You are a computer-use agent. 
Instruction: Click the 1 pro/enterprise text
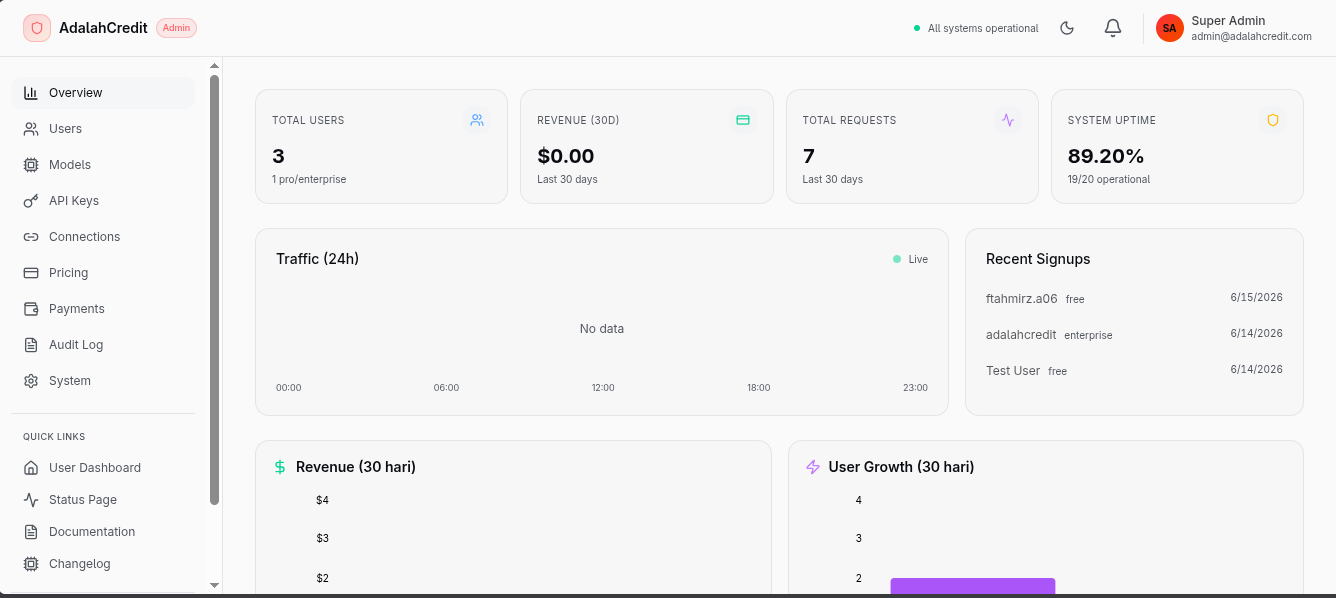[x=309, y=180]
